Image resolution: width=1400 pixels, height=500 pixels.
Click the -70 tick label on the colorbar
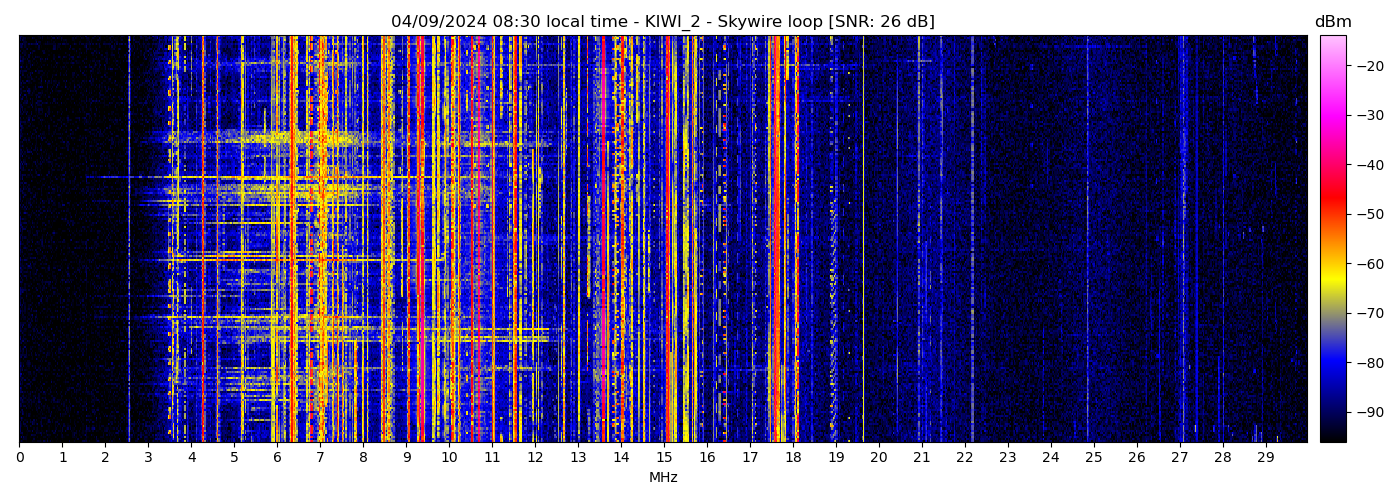[1367, 313]
